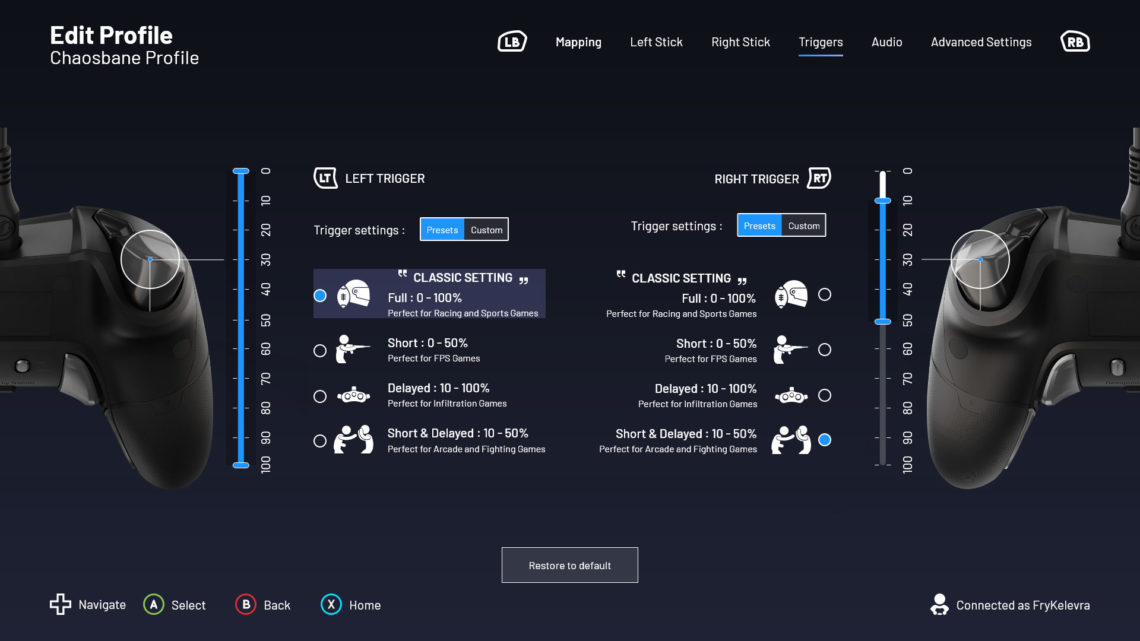The height and width of the screenshot is (641, 1140).
Task: Click Restore to default button
Action: [x=569, y=565]
